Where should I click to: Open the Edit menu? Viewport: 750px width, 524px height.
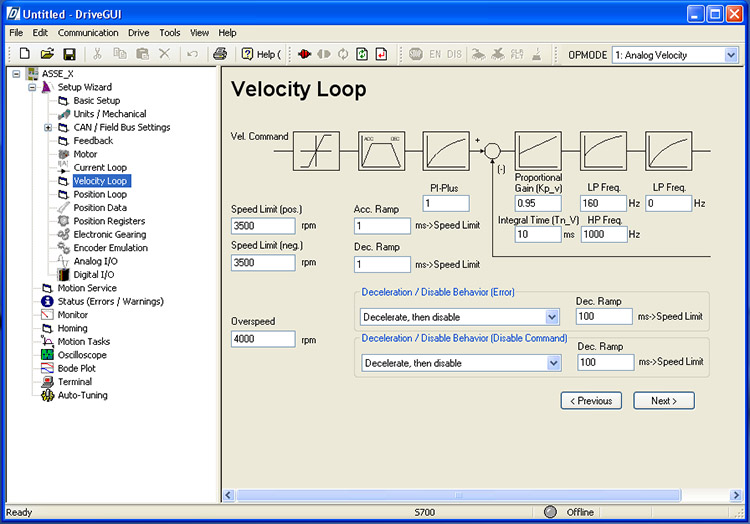coord(40,33)
